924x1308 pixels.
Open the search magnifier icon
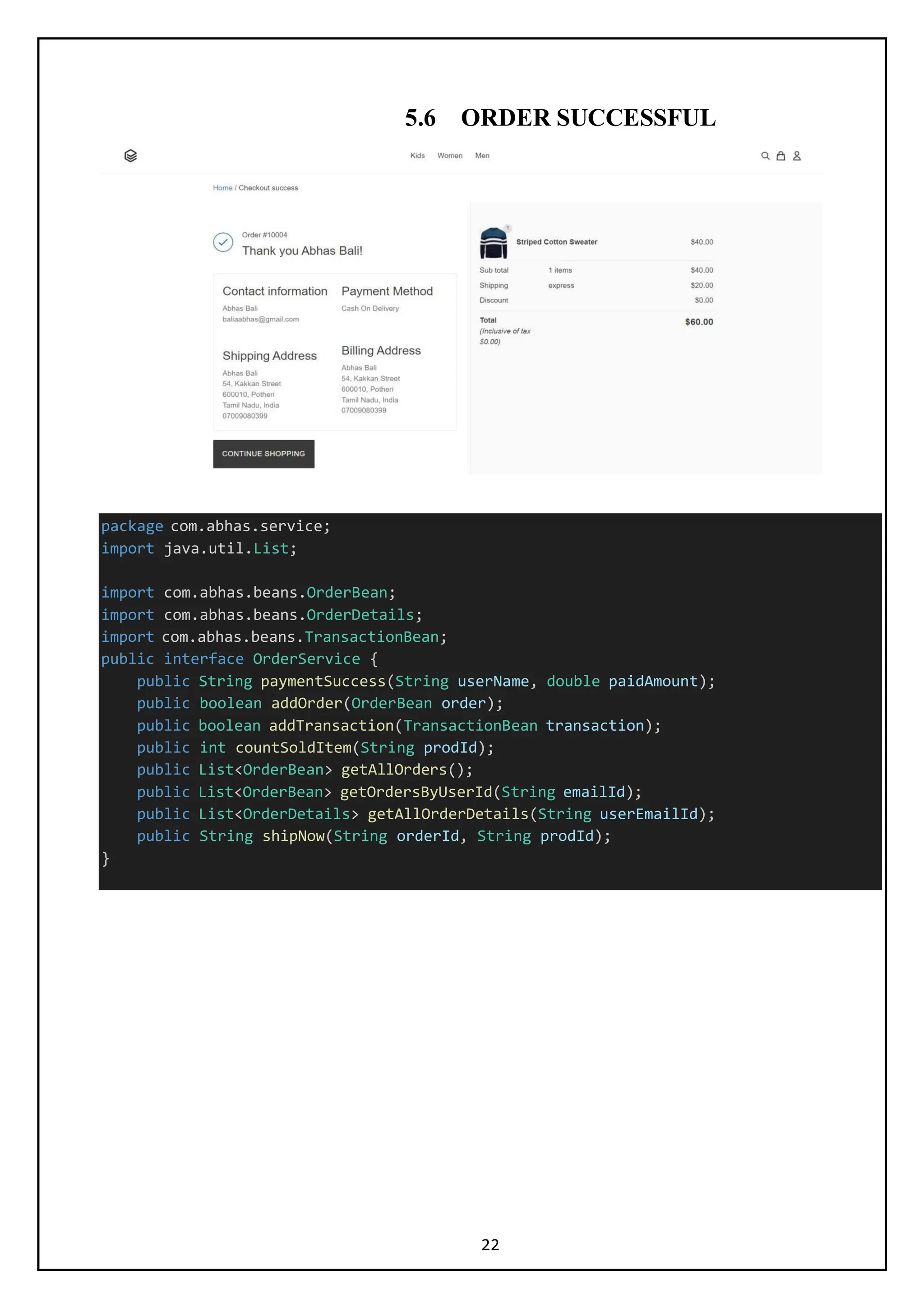pos(765,156)
